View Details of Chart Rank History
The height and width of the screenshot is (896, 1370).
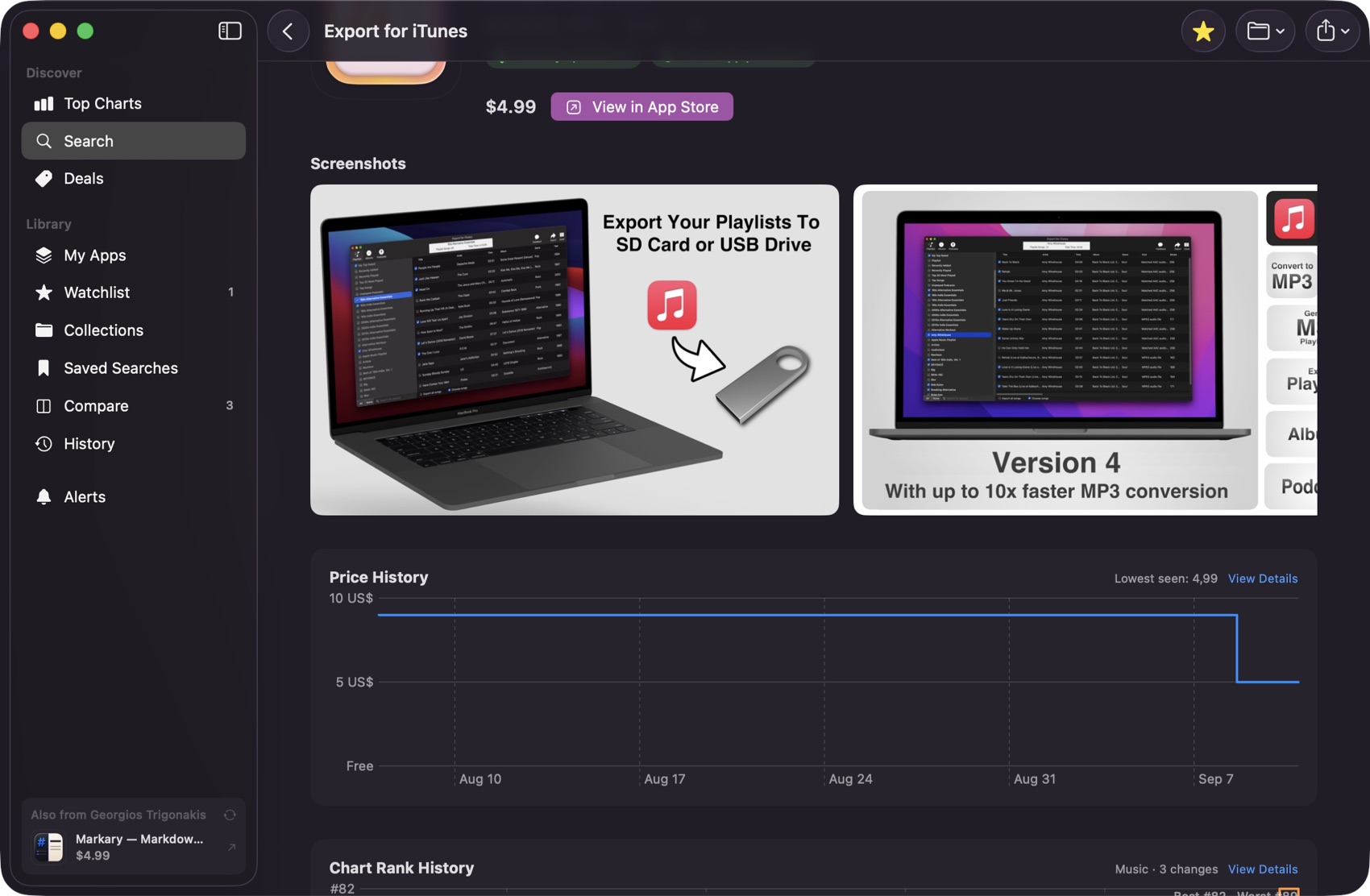(1262, 869)
